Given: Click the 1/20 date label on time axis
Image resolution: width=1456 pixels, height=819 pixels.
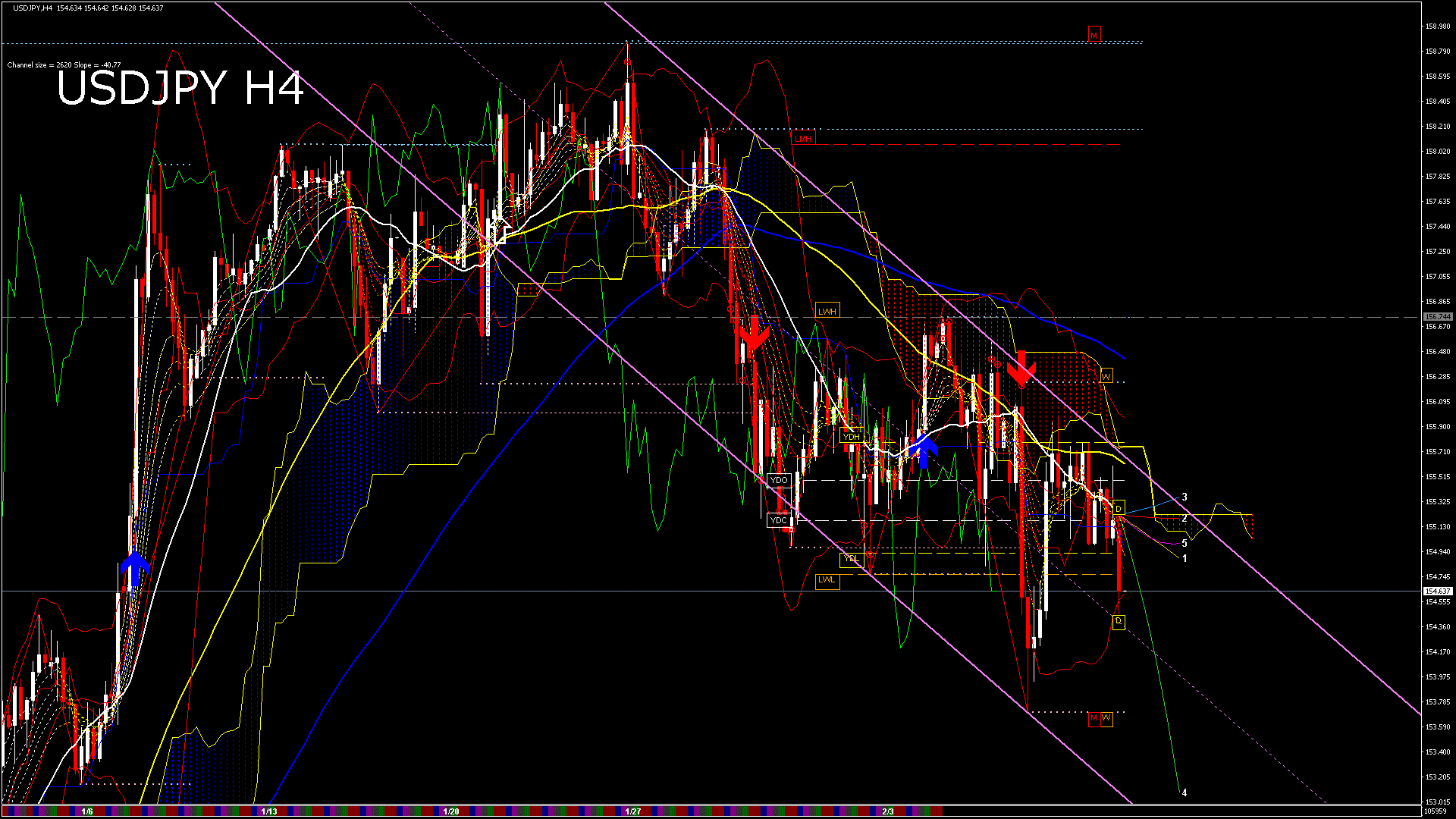Looking at the screenshot, I should point(451,811).
